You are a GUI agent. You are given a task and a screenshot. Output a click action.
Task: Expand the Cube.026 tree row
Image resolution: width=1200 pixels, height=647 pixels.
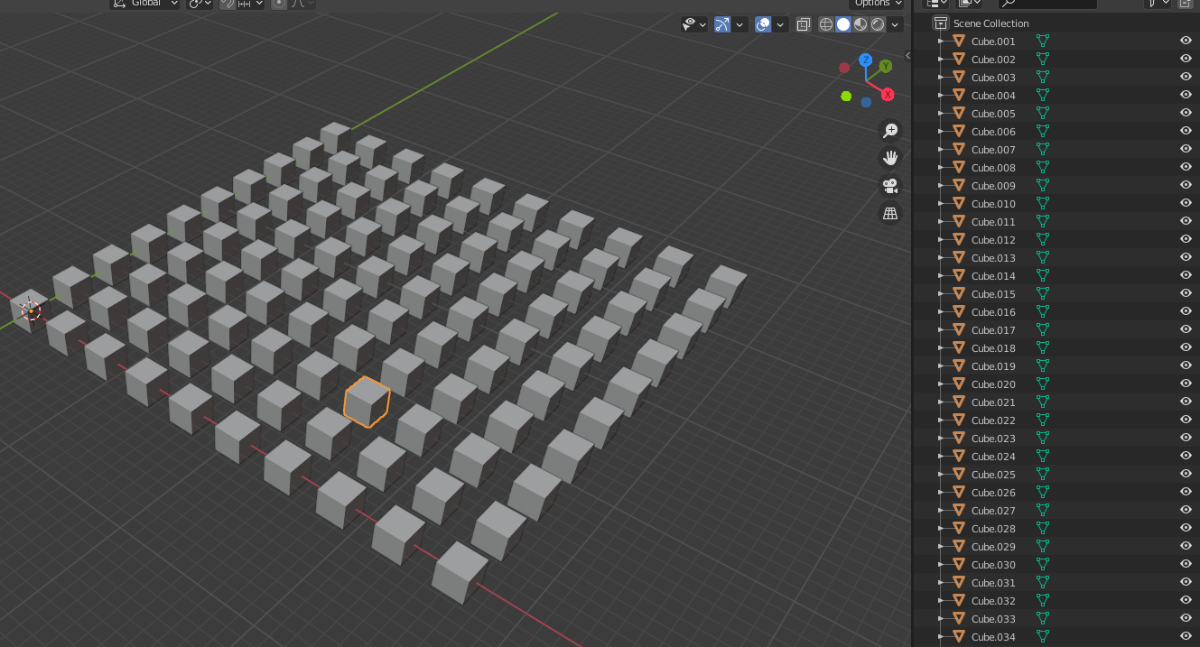(941, 492)
